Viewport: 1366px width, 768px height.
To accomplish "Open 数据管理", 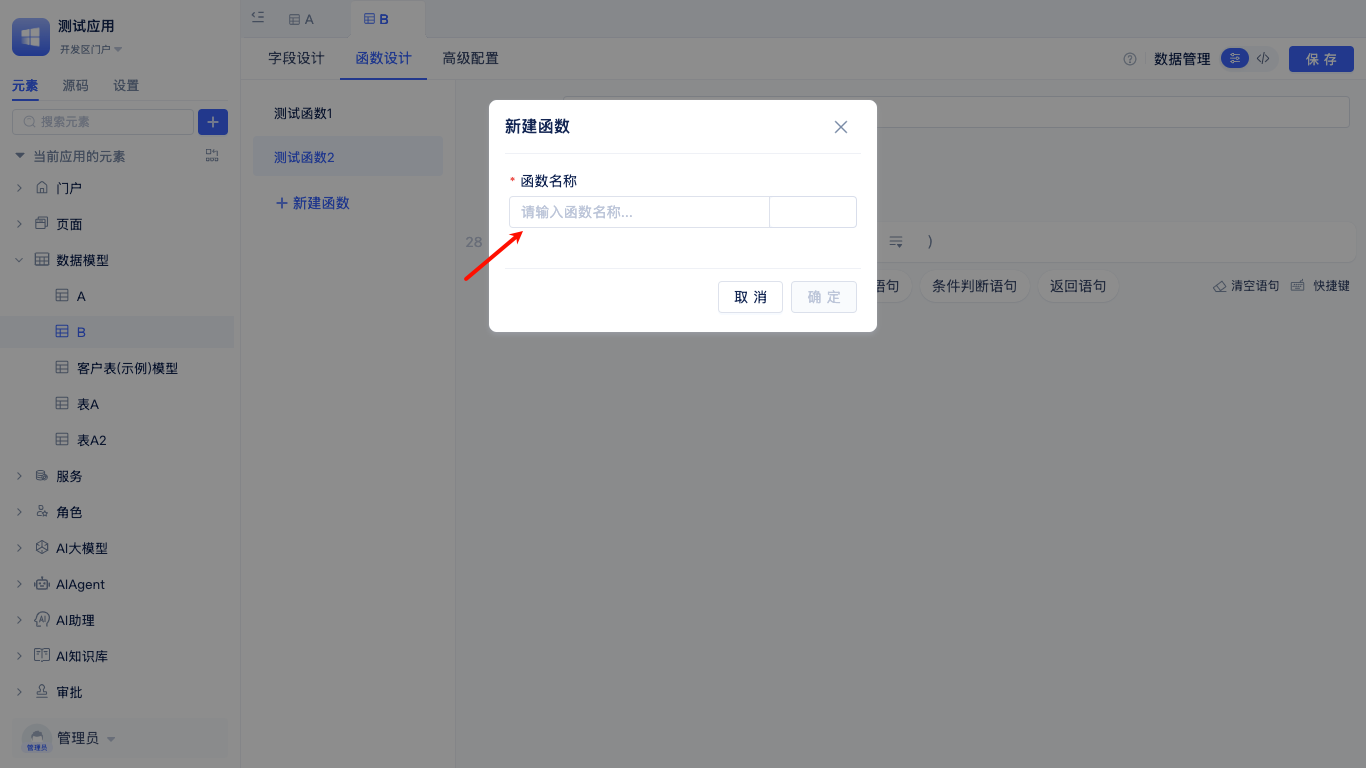I will click(x=1182, y=59).
